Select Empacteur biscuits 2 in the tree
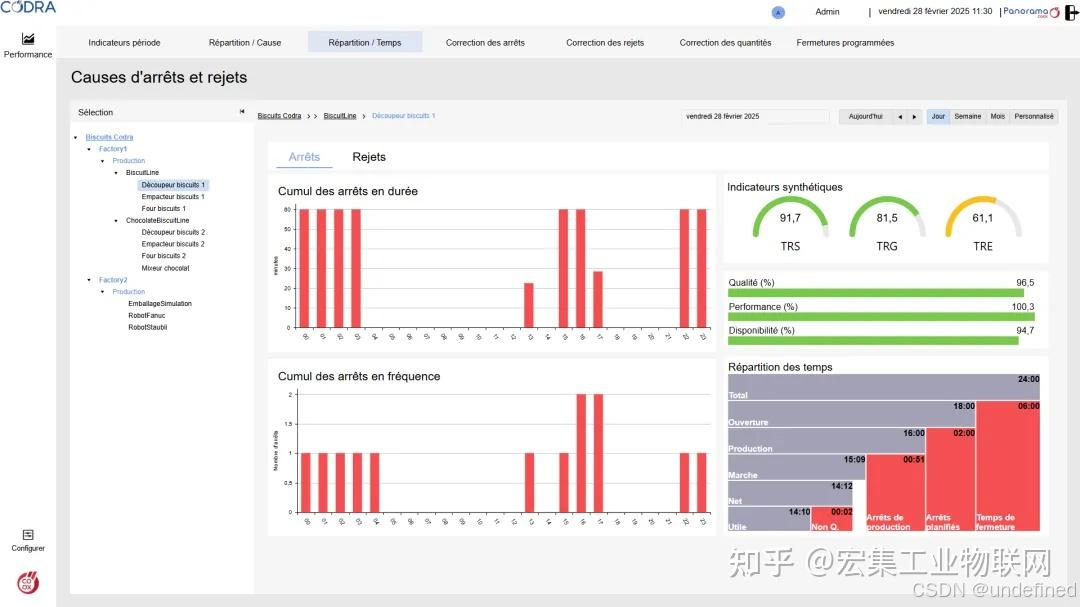Viewport: 1080px width, 607px height. pyautogui.click(x=173, y=244)
